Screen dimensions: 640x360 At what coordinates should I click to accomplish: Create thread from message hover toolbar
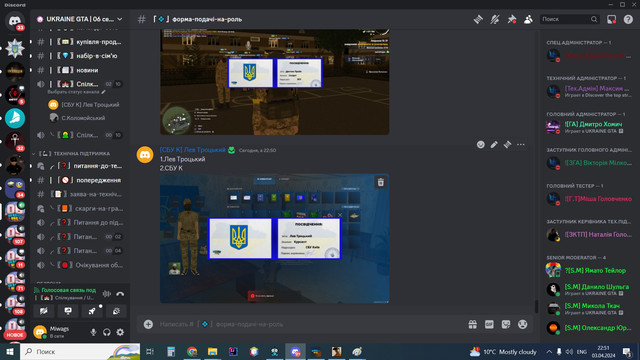click(507, 144)
